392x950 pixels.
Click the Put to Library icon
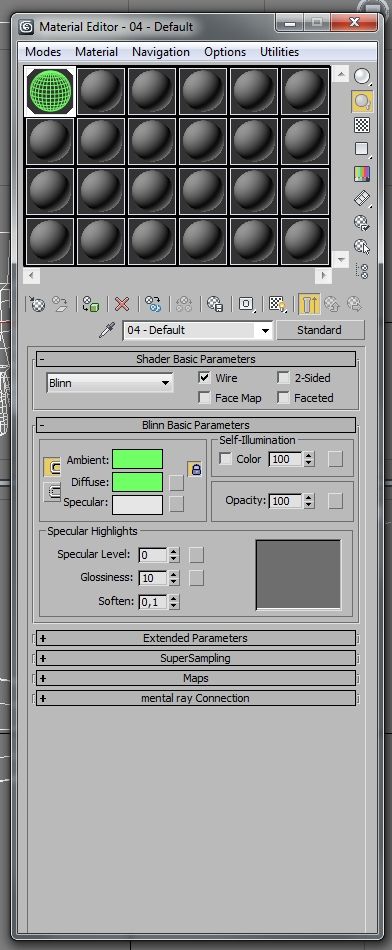pyautogui.click(x=214, y=304)
